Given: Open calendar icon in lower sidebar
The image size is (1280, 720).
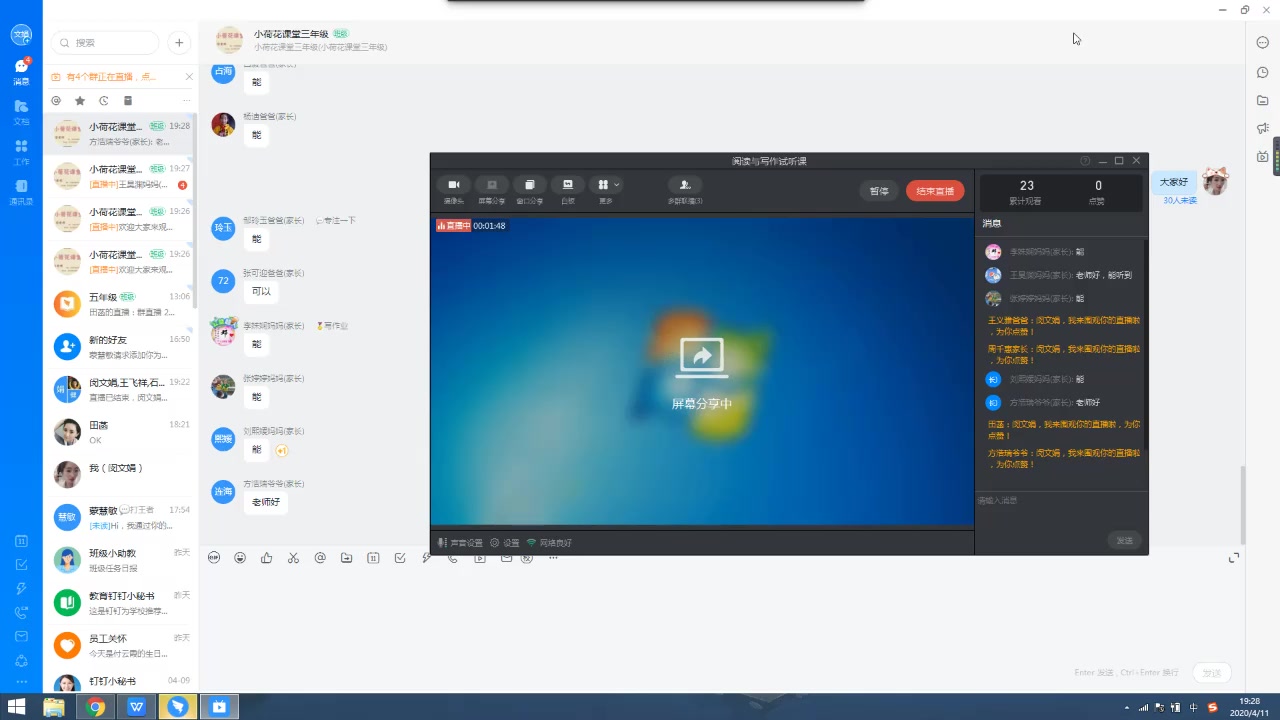Looking at the screenshot, I should click(21, 541).
